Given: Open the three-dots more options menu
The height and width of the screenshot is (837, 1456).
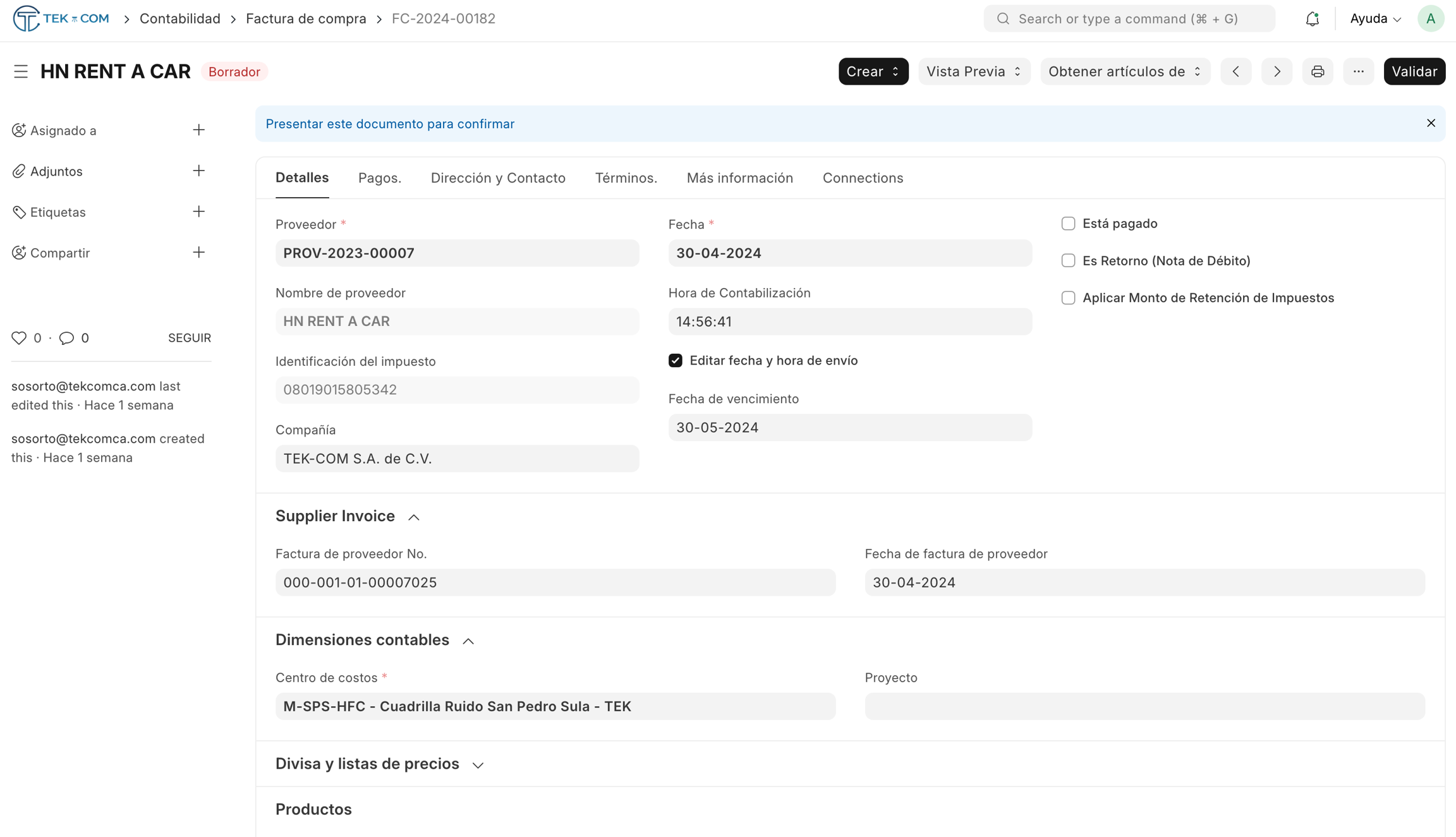Looking at the screenshot, I should (x=1358, y=71).
